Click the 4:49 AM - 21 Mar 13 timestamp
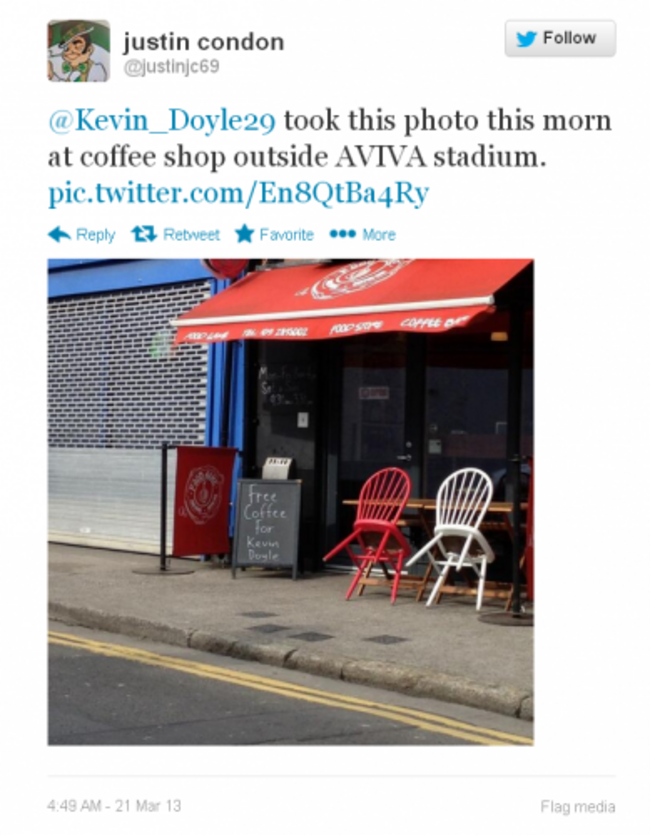Screen dimensions: 650x835 pyautogui.click(x=114, y=806)
